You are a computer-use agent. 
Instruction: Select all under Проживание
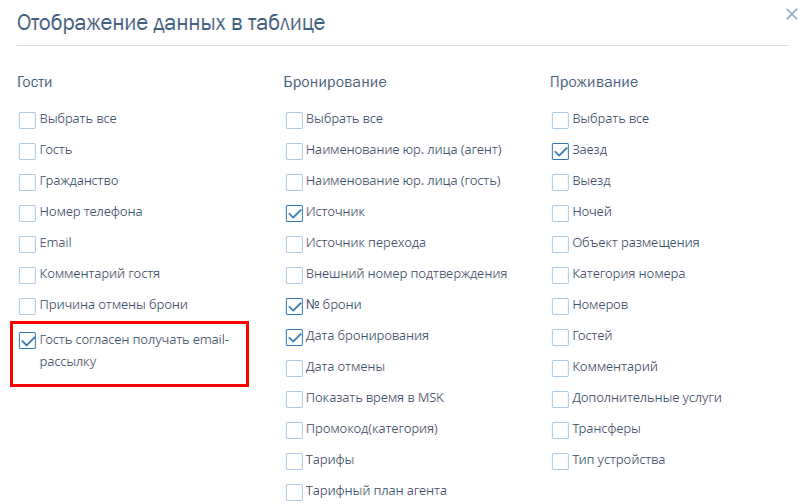coord(561,120)
